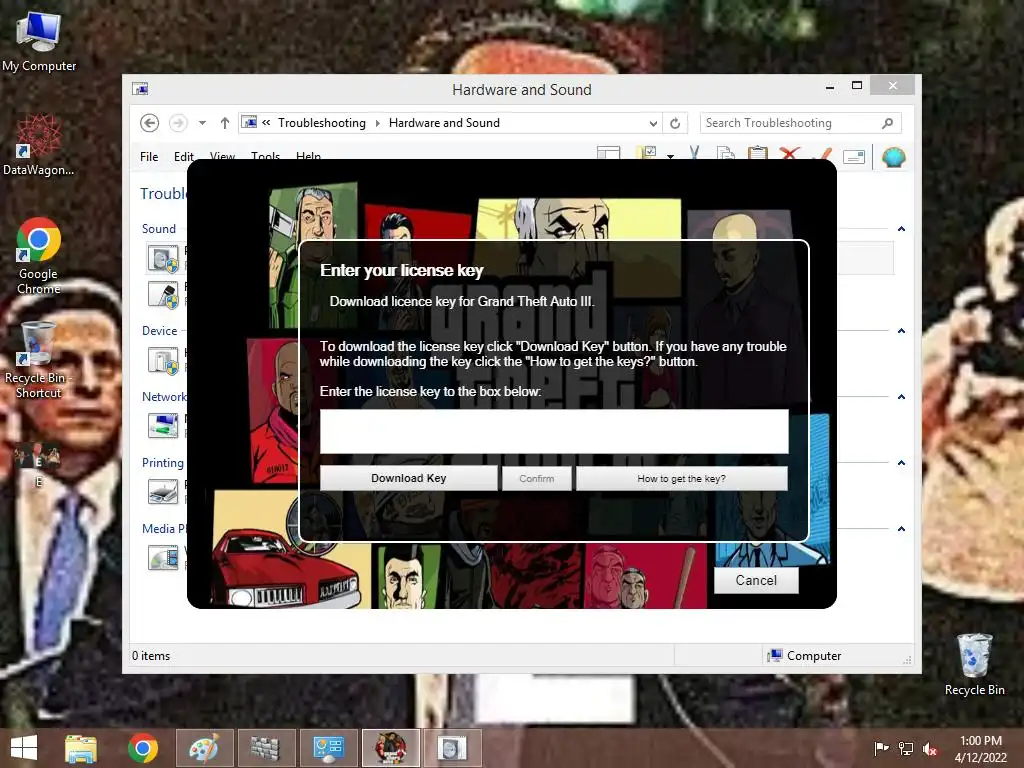The image size is (1024, 768).
Task: Click the Printing troubleshooter printer icon
Action: tap(163, 491)
